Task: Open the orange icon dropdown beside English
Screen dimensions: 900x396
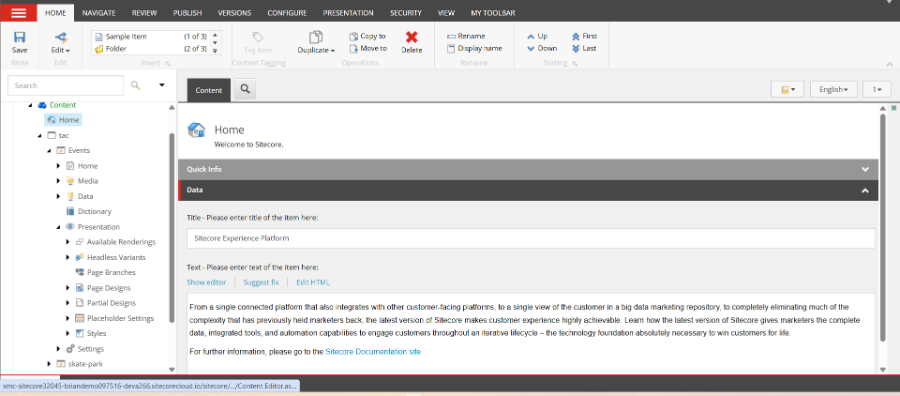Action: [788, 90]
